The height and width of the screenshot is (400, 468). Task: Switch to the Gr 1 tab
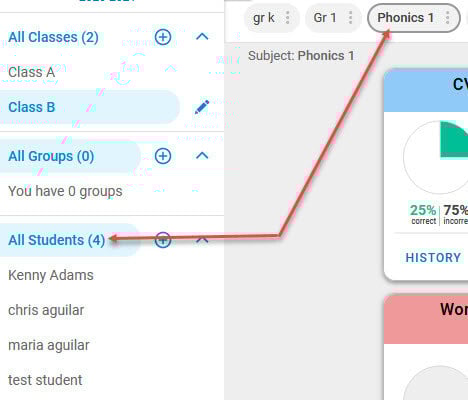pyautogui.click(x=325, y=18)
